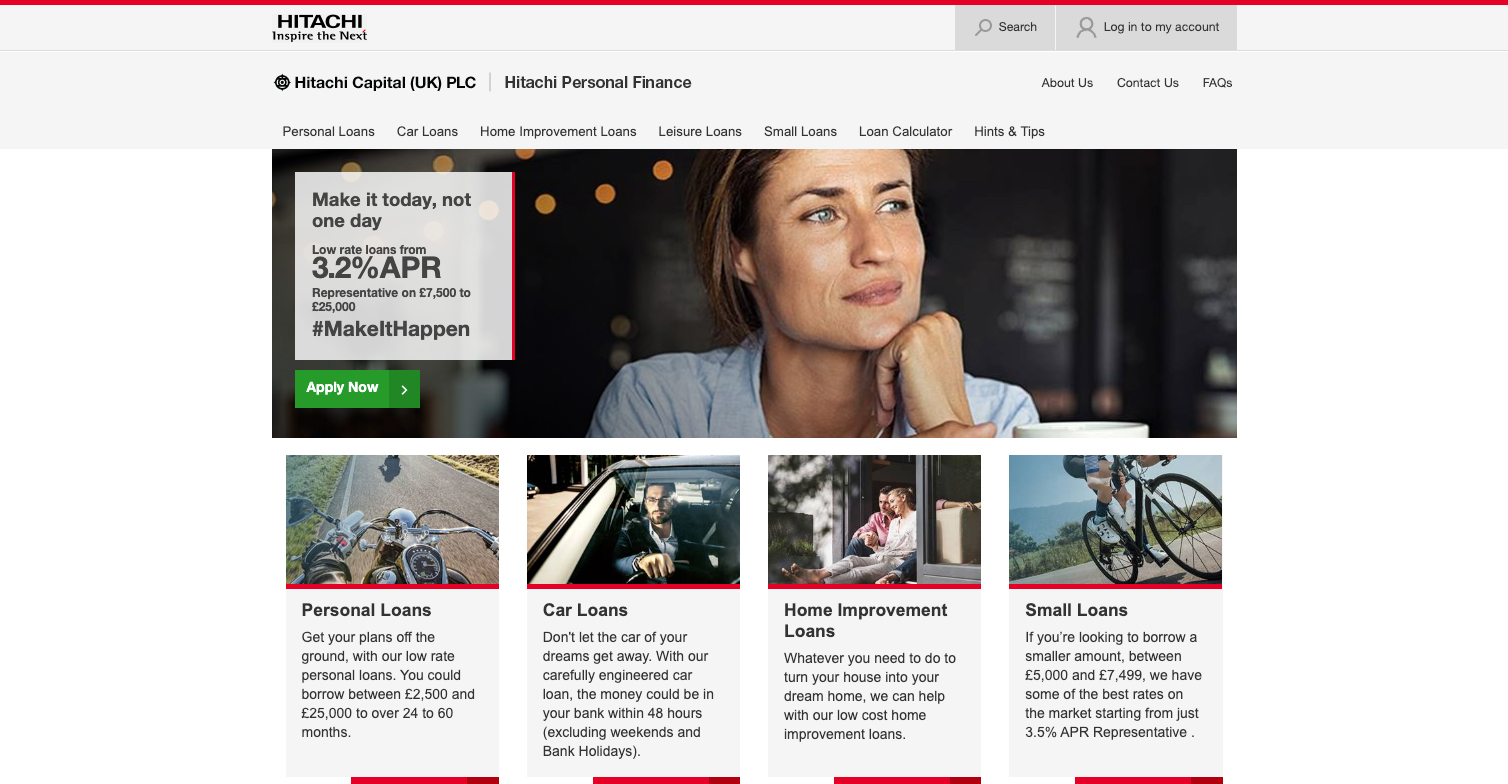Click the Hitachi Capital emblem icon

[x=282, y=83]
